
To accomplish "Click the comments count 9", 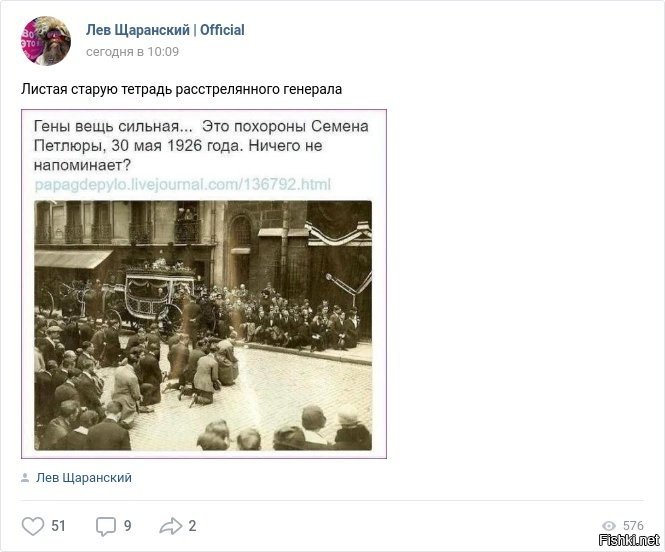I will point(127,526).
